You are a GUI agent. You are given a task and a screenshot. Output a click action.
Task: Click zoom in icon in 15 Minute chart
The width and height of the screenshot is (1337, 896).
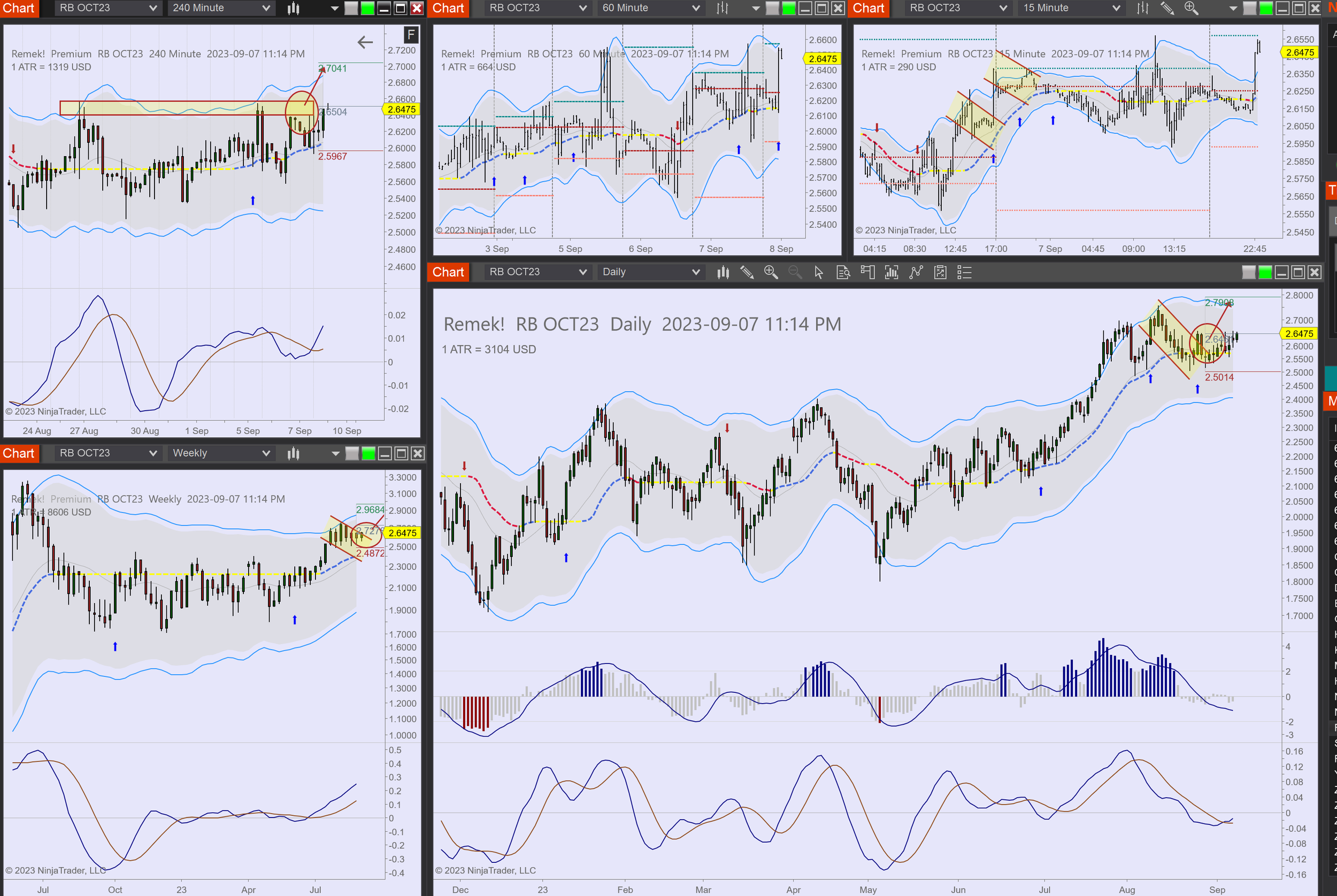1190,8
